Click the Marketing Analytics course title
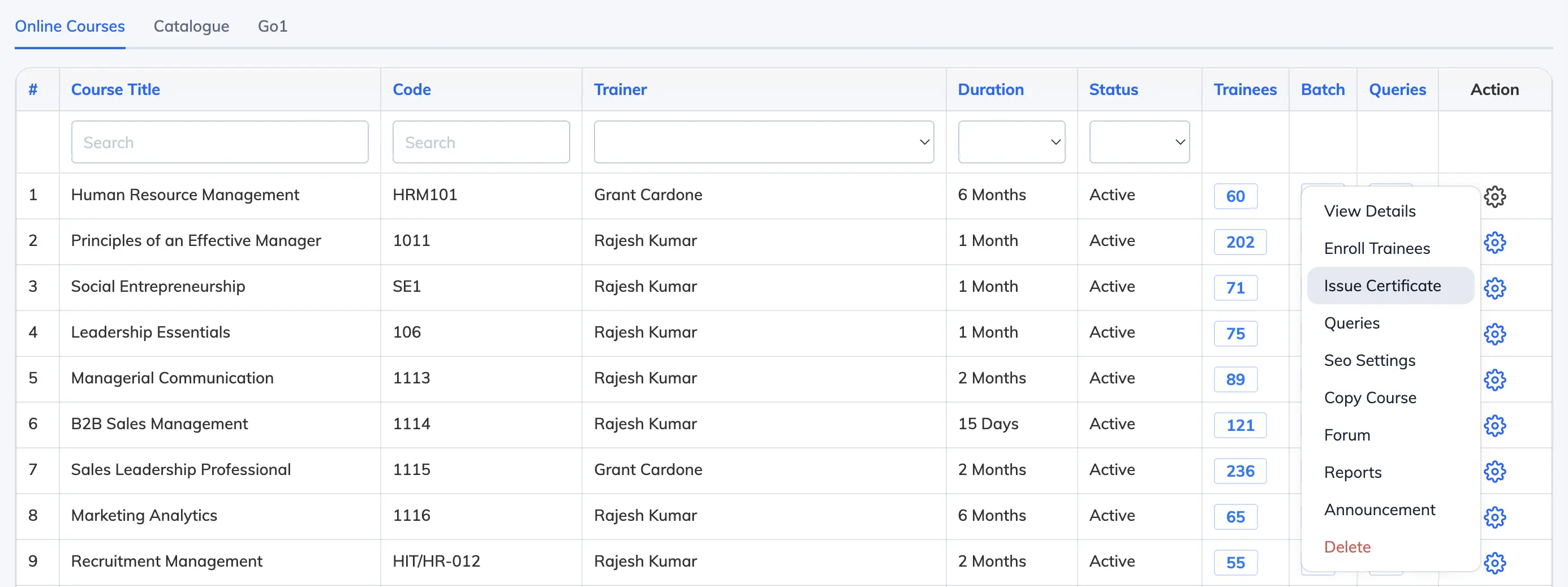This screenshot has width=1568, height=587. pyautogui.click(x=144, y=515)
